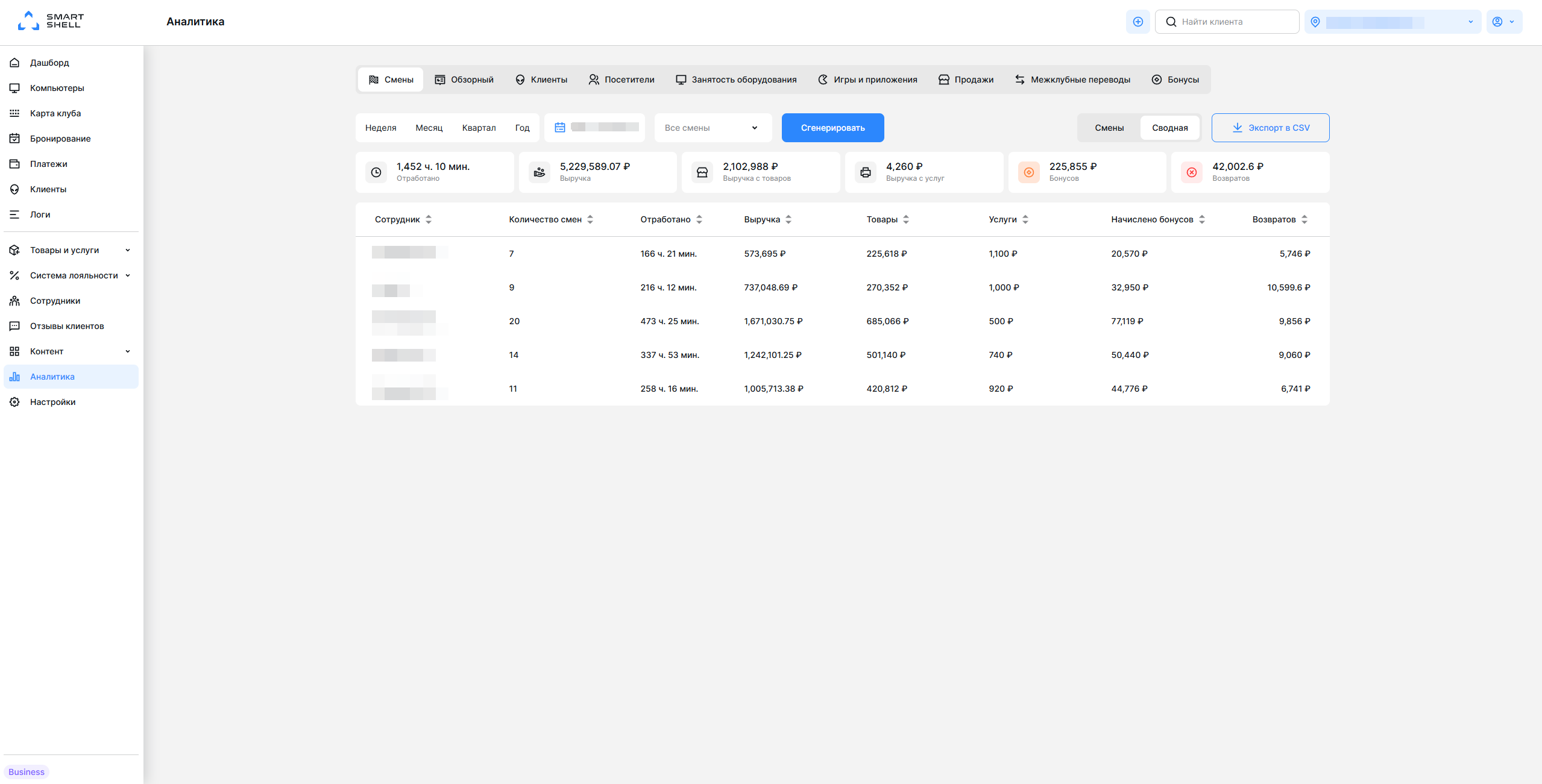The width and height of the screenshot is (1542, 784).
Task: Open the Продажи tab
Action: coord(966,80)
